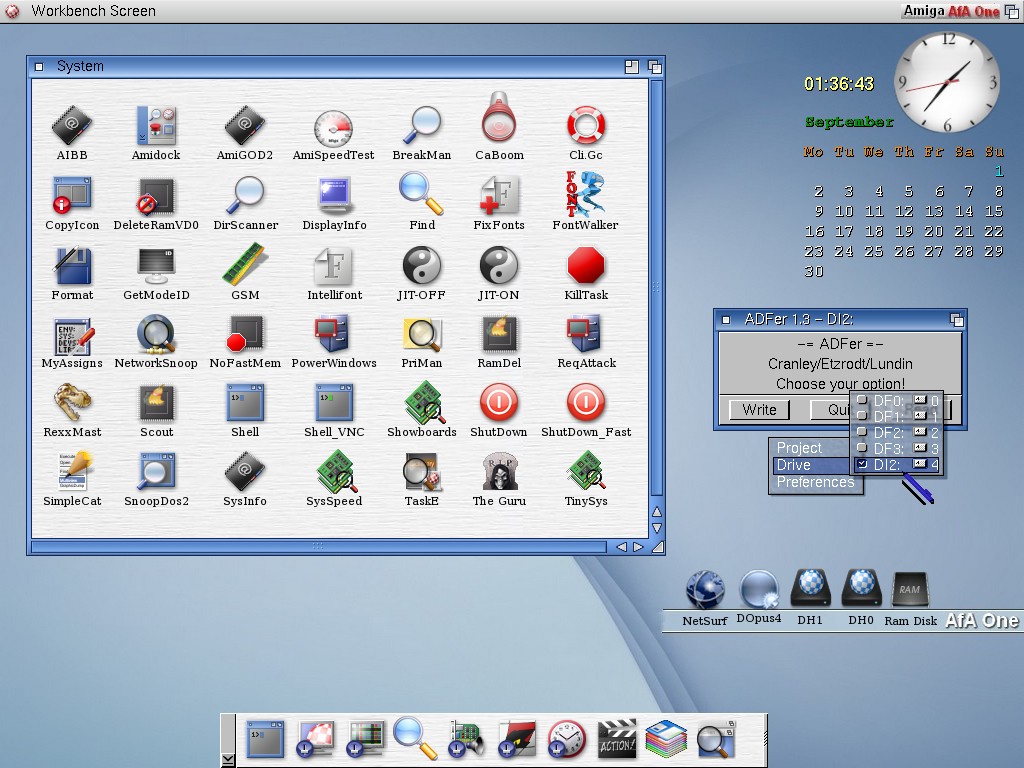Open the JIT-ON yin-yang icon
1024x768 pixels.
coord(498,267)
